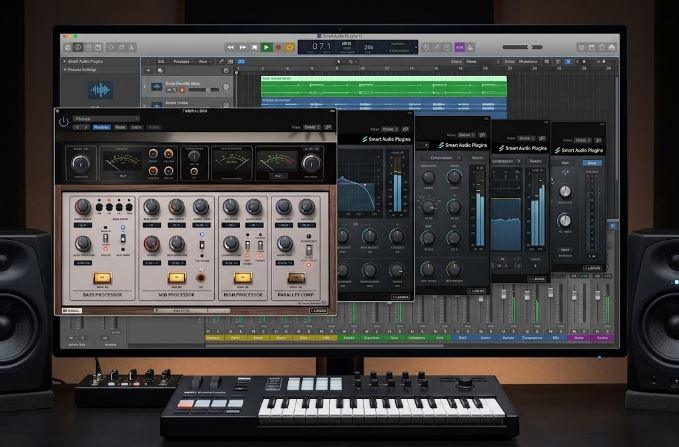
Task: Select the leftmost yellow mixer channel label
Action: pyautogui.click(x=213, y=337)
